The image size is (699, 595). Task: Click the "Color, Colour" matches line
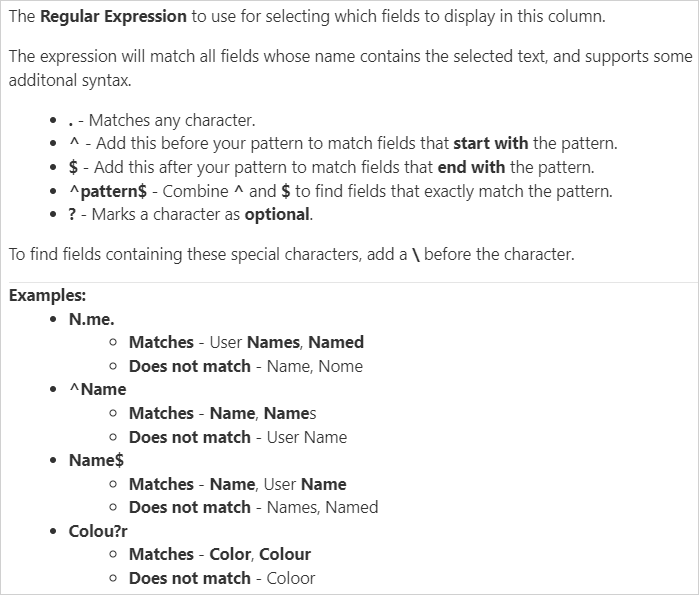[x=220, y=554]
